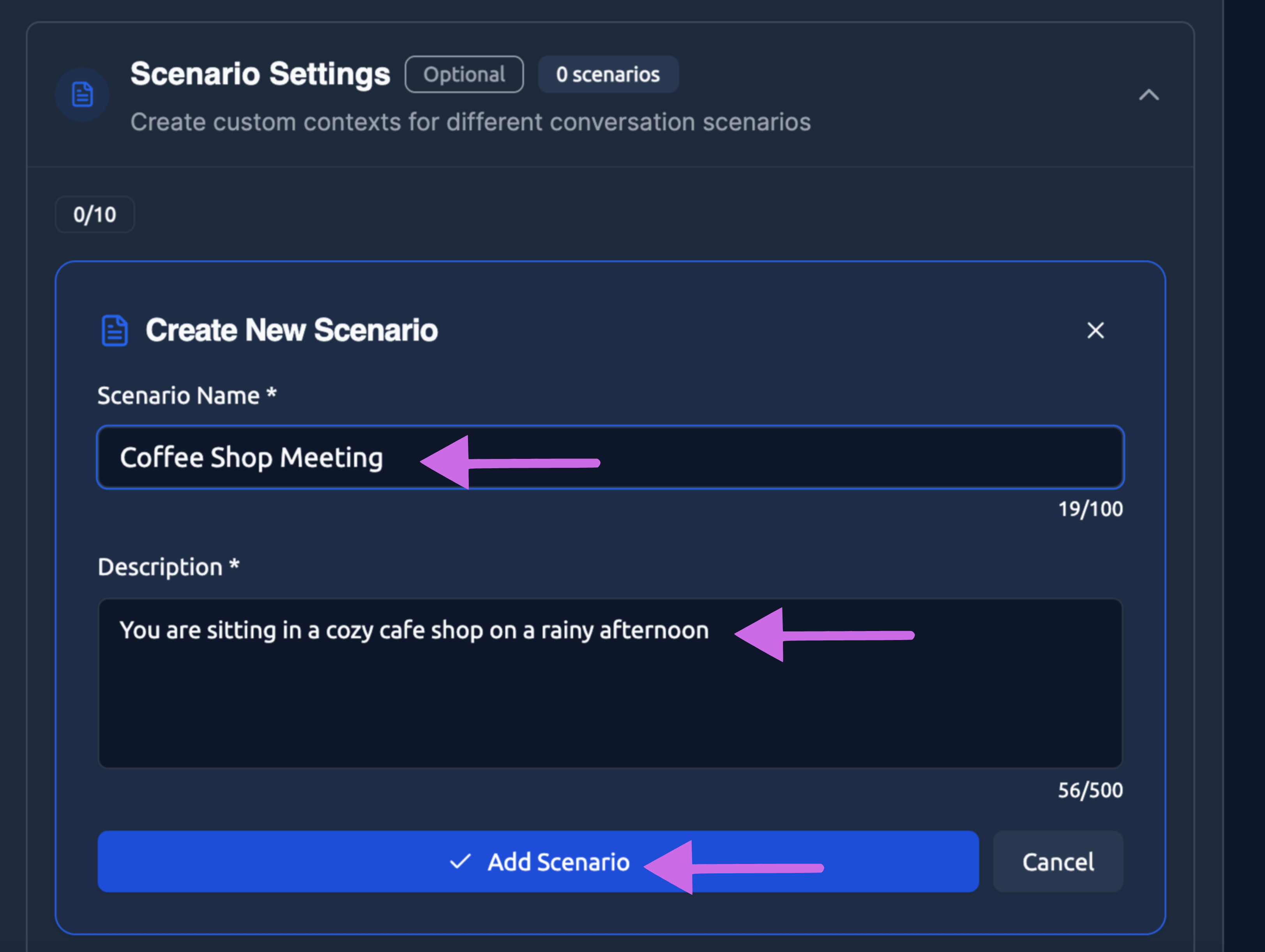Screen dimensions: 1265x952
Task: Click the Coffee Shop Meeting text
Action: [x=252, y=458]
